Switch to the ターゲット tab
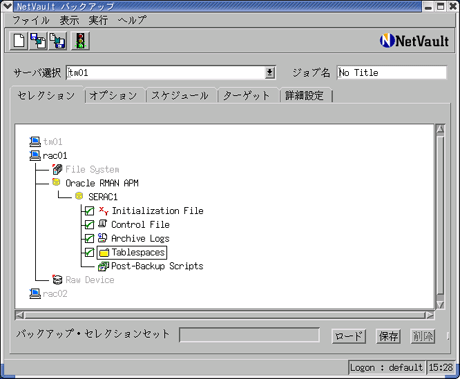Viewport: 460px width, 379px height. pyautogui.click(x=247, y=96)
